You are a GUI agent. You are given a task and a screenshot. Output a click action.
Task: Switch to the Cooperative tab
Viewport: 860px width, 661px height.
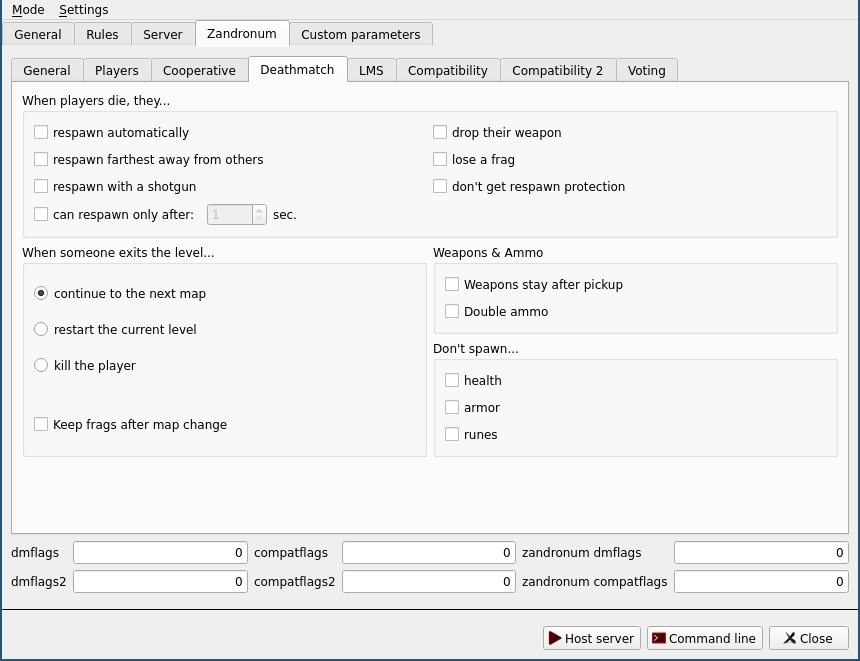(x=199, y=70)
